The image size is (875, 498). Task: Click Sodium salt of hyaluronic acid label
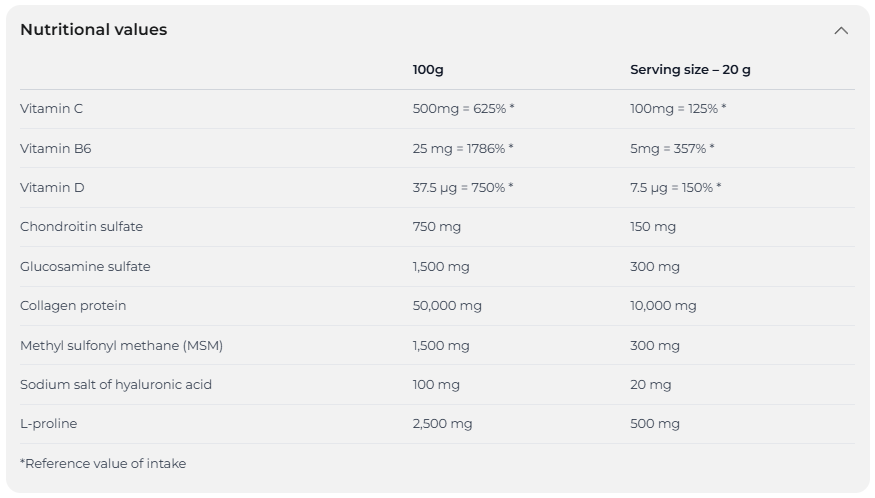[x=116, y=384]
